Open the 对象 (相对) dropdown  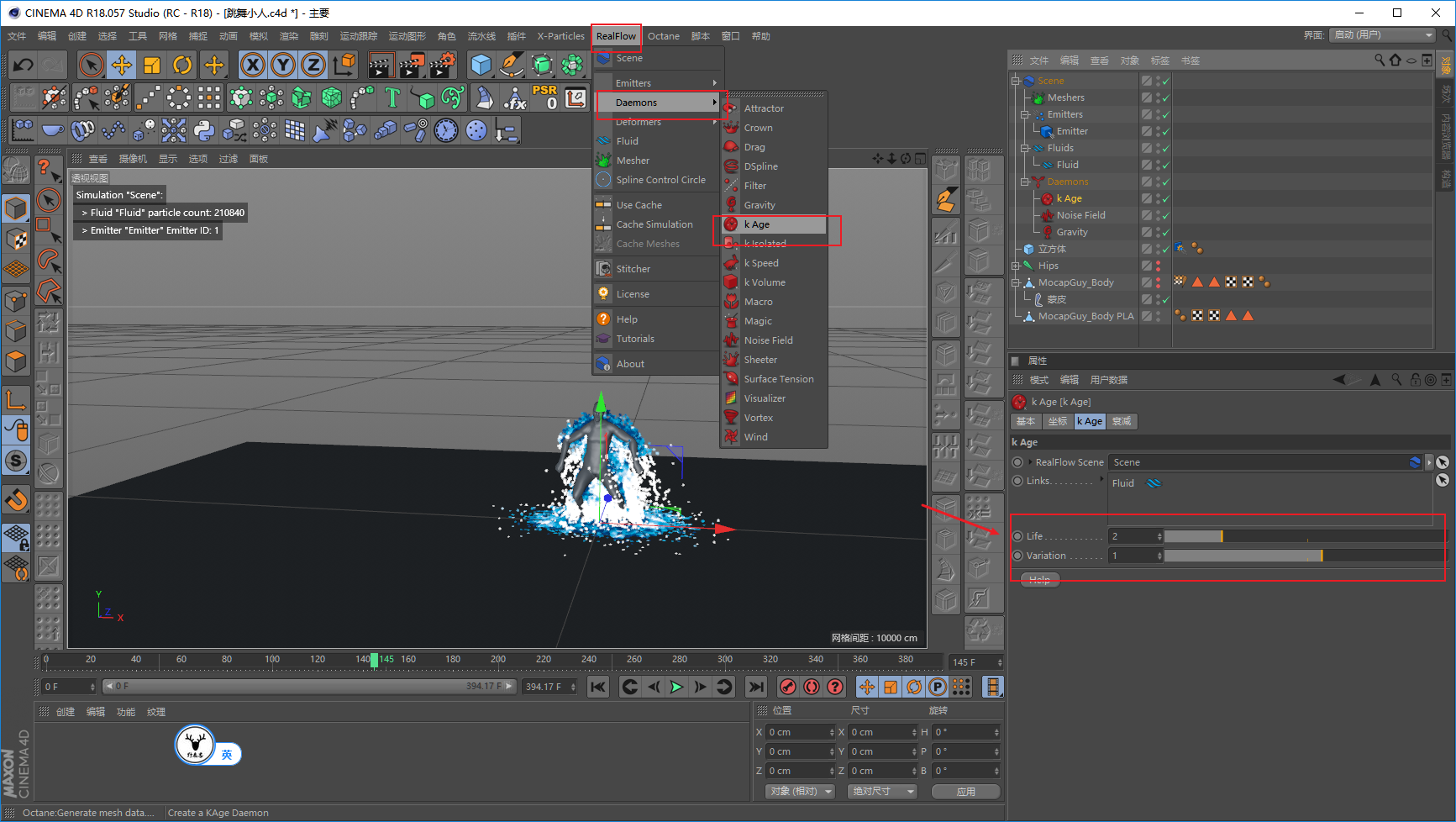click(800, 792)
